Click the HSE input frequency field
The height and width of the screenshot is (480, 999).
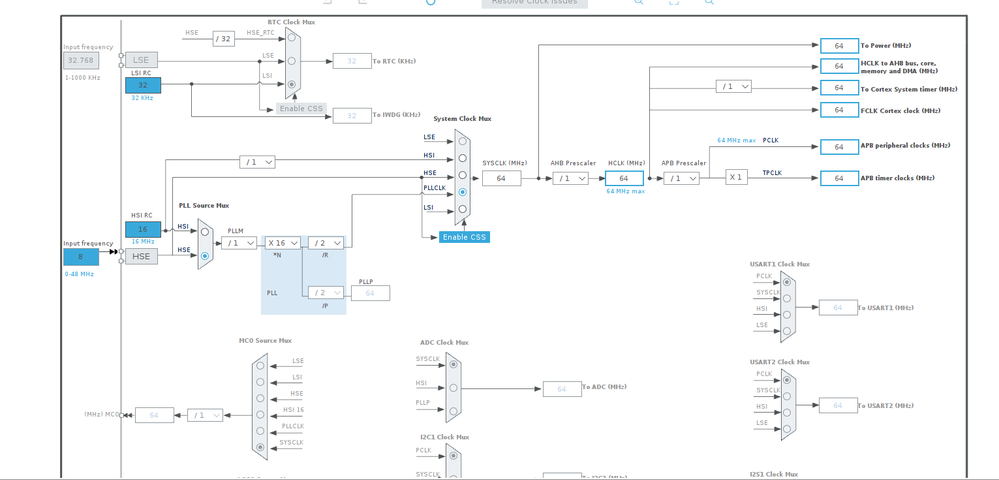(81, 257)
